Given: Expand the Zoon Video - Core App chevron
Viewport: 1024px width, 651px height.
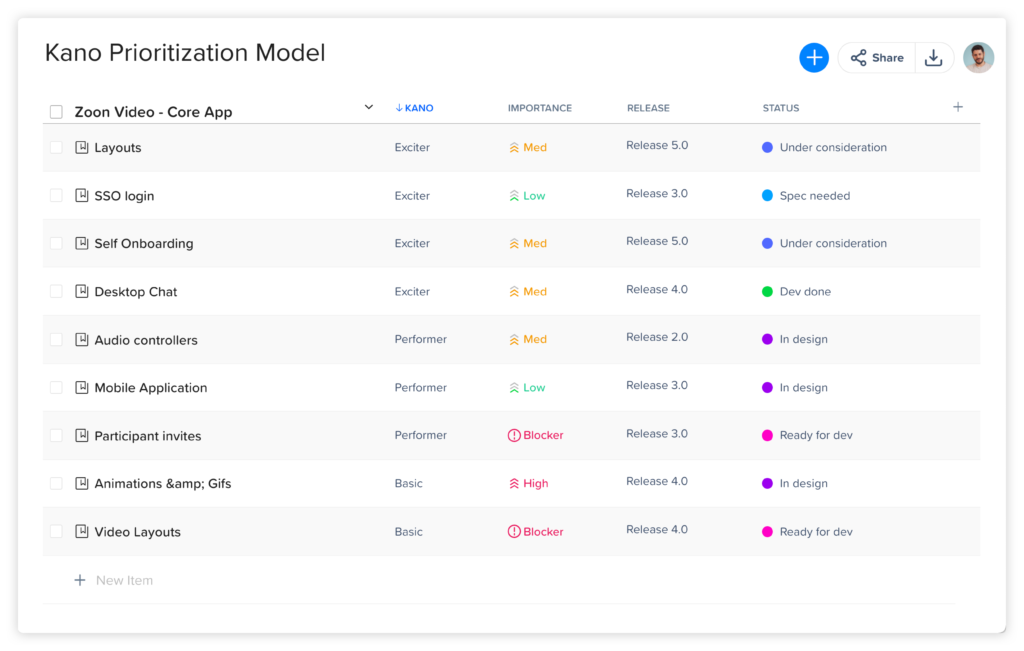Looking at the screenshot, I should tap(368, 107).
